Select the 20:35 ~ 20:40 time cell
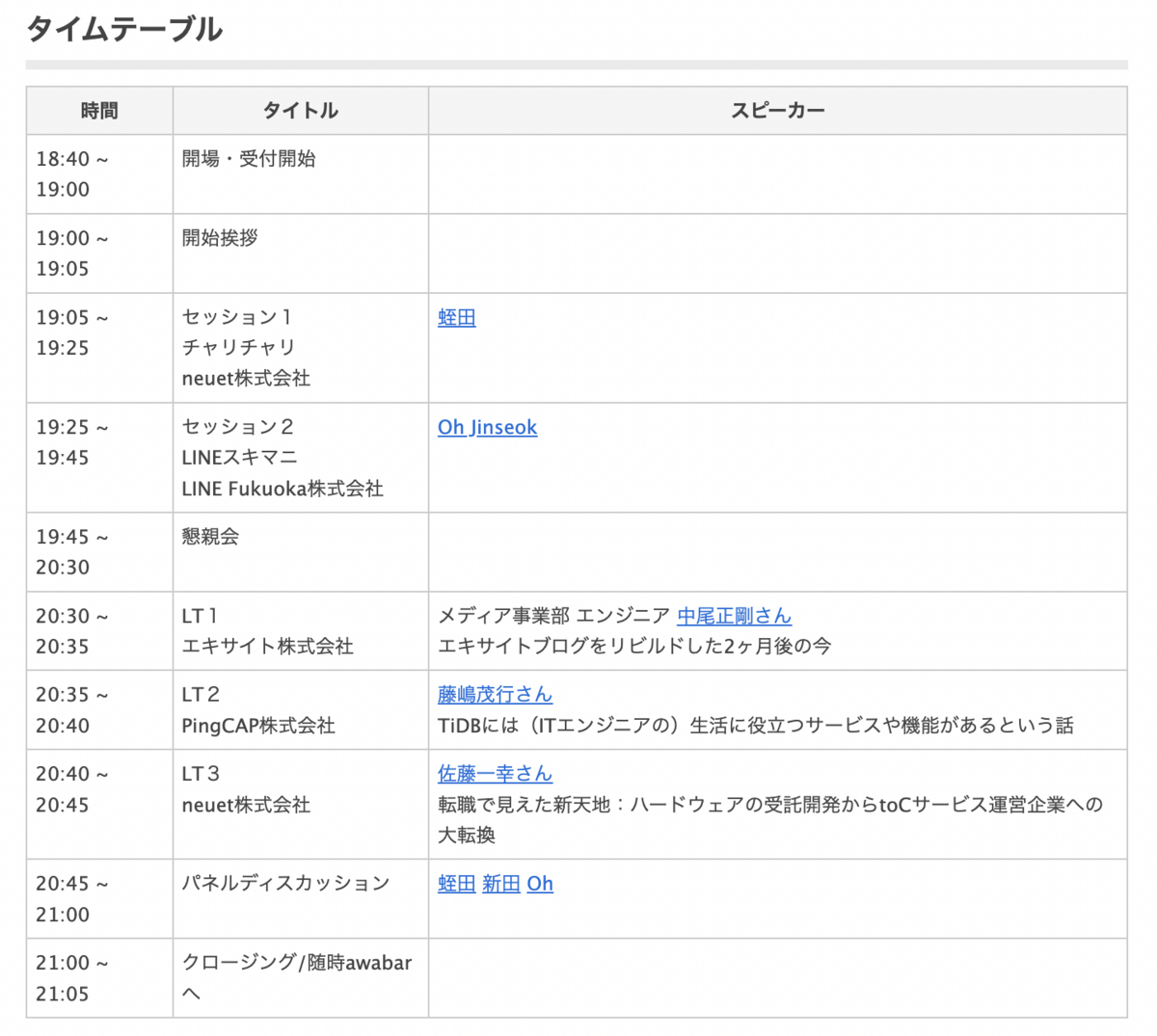This screenshot has height=1036, width=1157. 99,710
